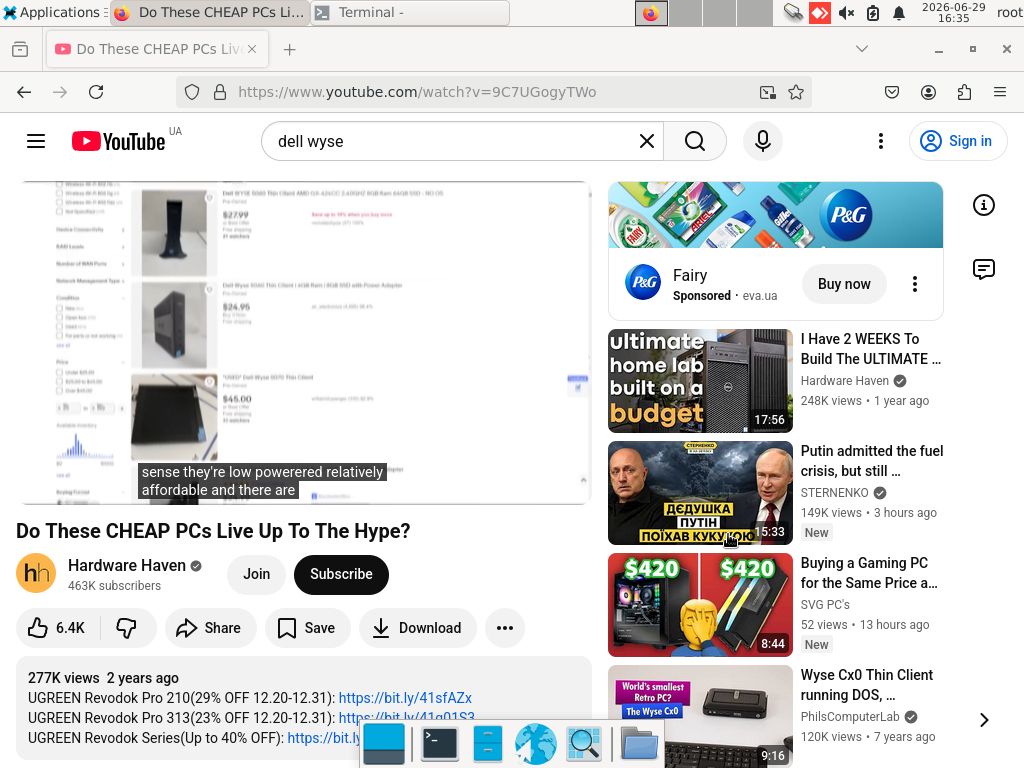This screenshot has height=768, width=1024.
Task: Open the Firefox account icon
Action: [928, 92]
